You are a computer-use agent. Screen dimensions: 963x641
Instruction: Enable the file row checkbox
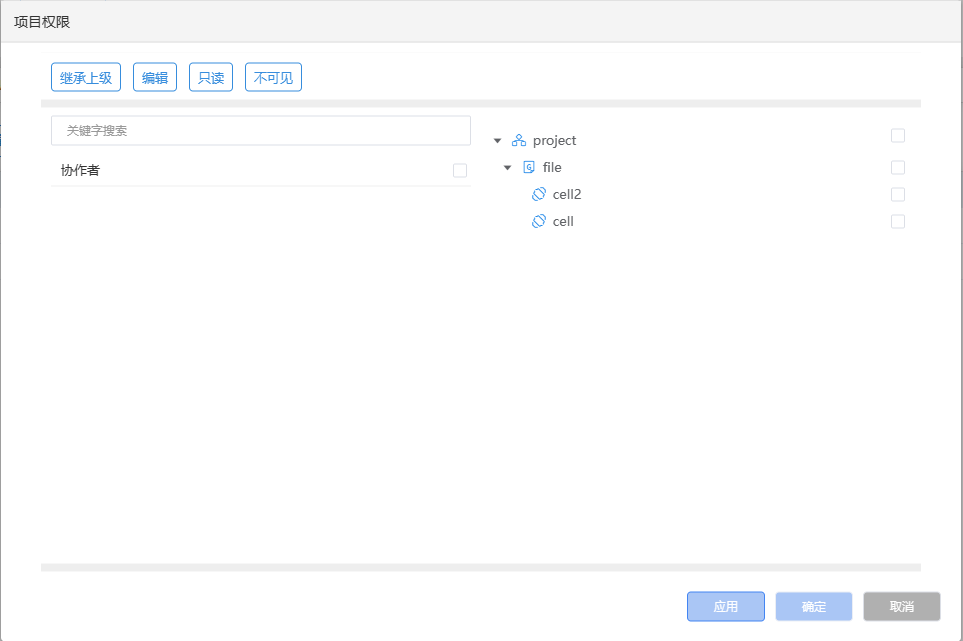[898, 167]
